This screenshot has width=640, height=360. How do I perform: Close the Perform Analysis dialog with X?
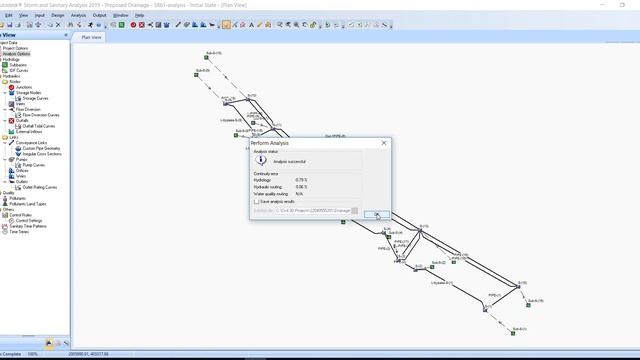point(384,143)
